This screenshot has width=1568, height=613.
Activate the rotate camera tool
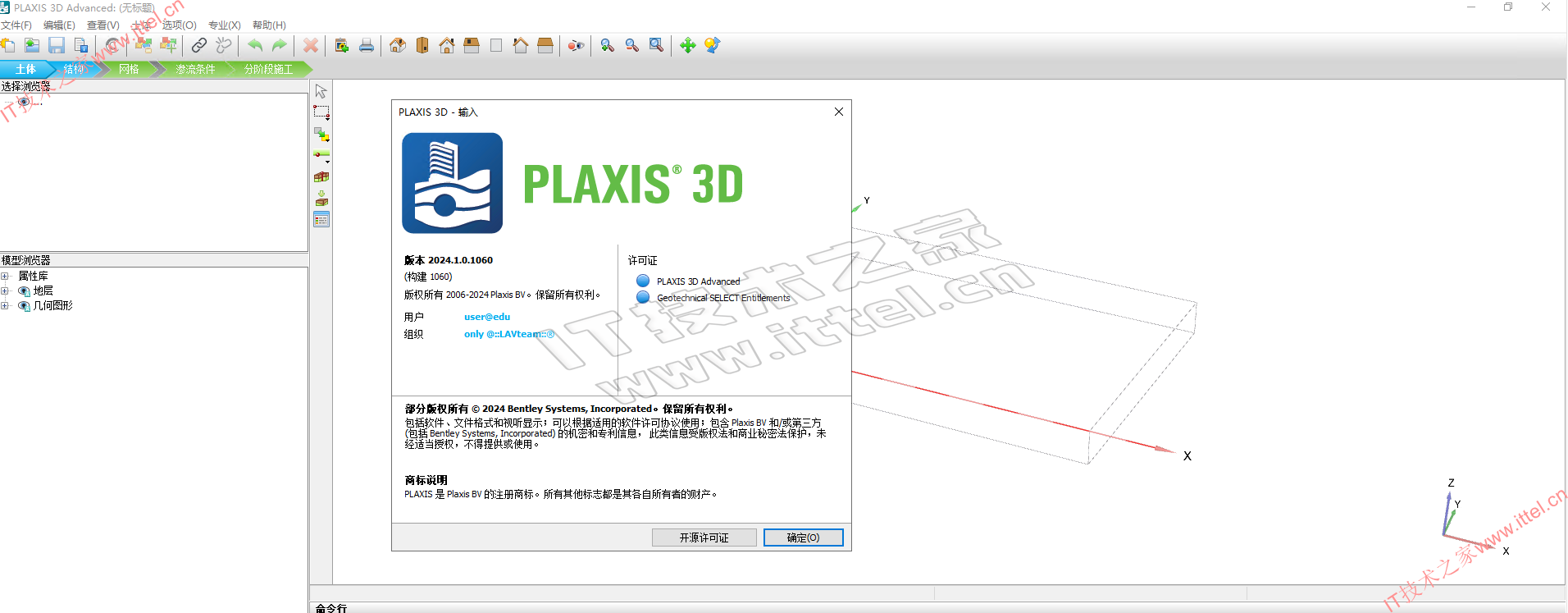(713, 45)
